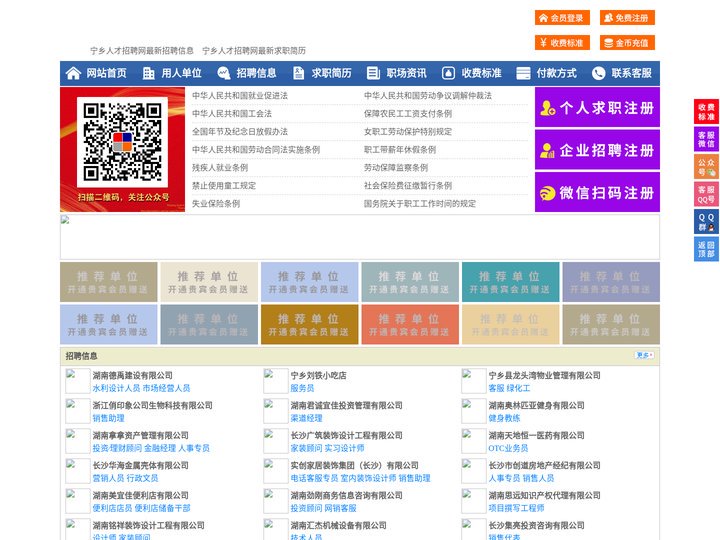Open 劳动保障监察条例 link
720x540 pixels.
click(x=396, y=168)
